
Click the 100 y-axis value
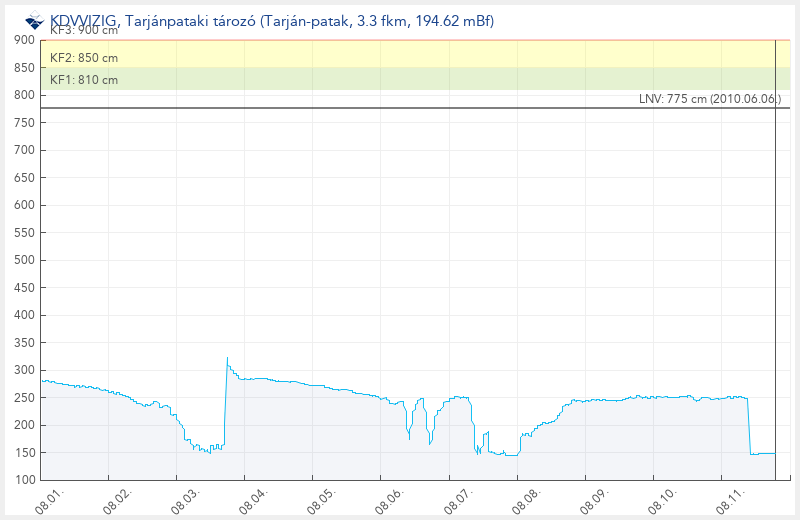click(24, 480)
